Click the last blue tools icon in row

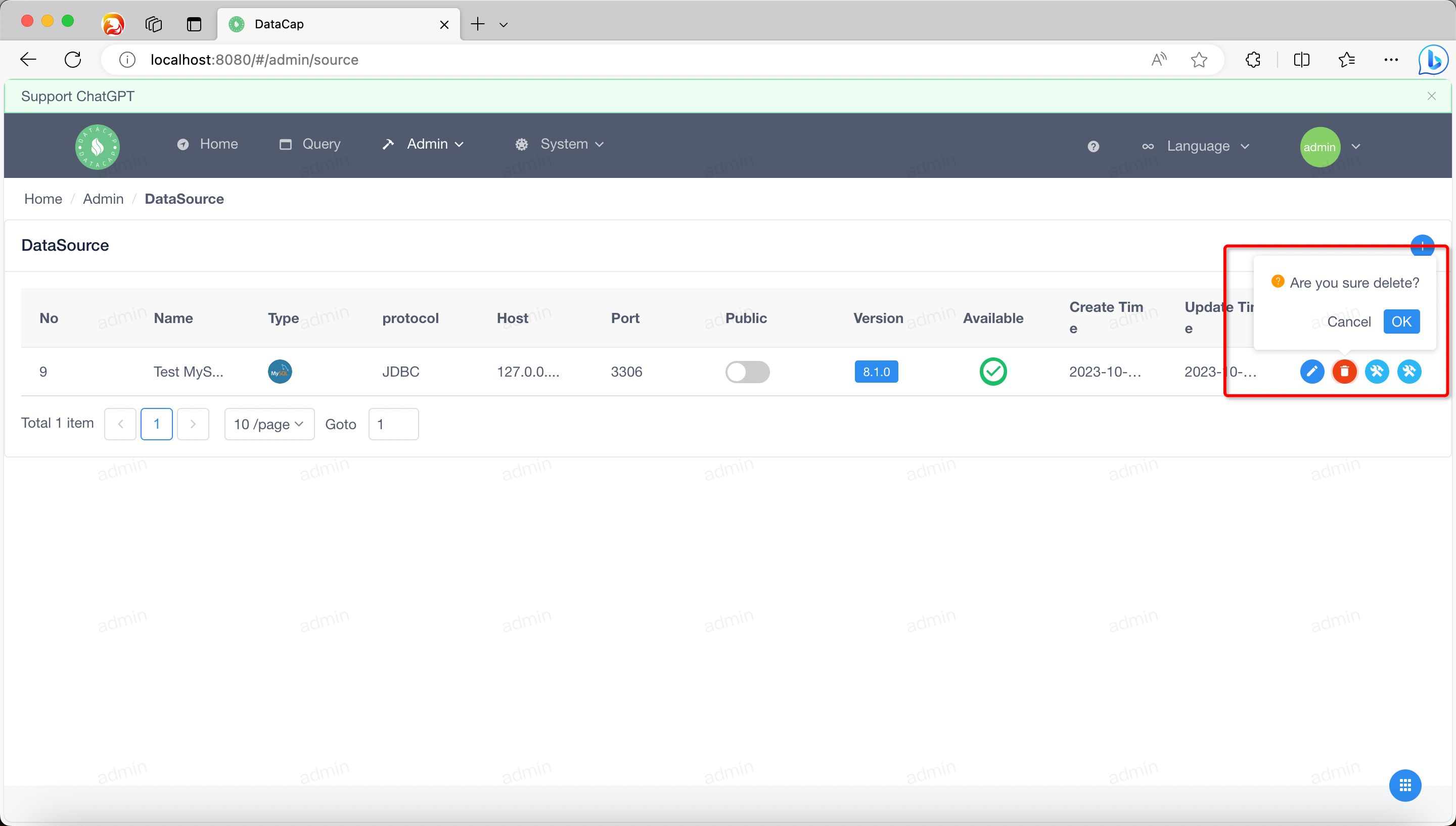pos(1409,372)
